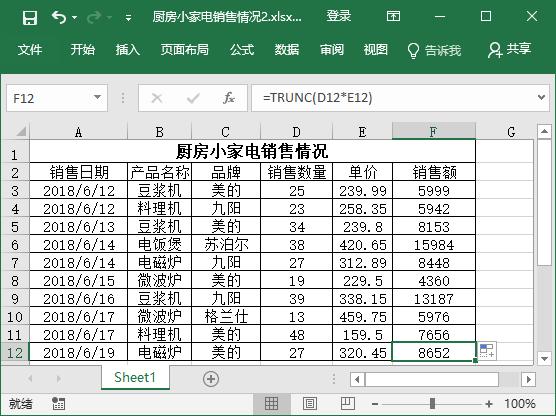Select column B header

tap(159, 132)
